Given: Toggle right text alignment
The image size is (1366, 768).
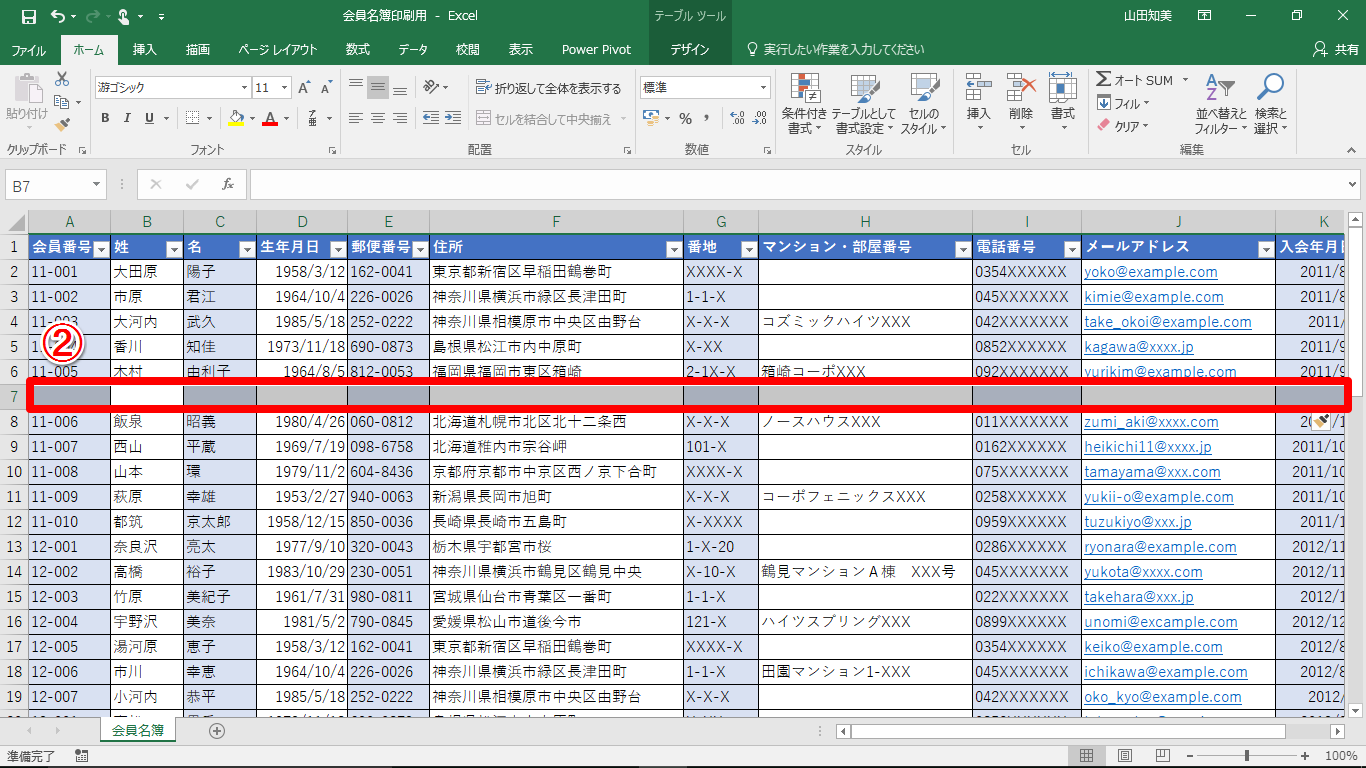Looking at the screenshot, I should pyautogui.click(x=400, y=118).
